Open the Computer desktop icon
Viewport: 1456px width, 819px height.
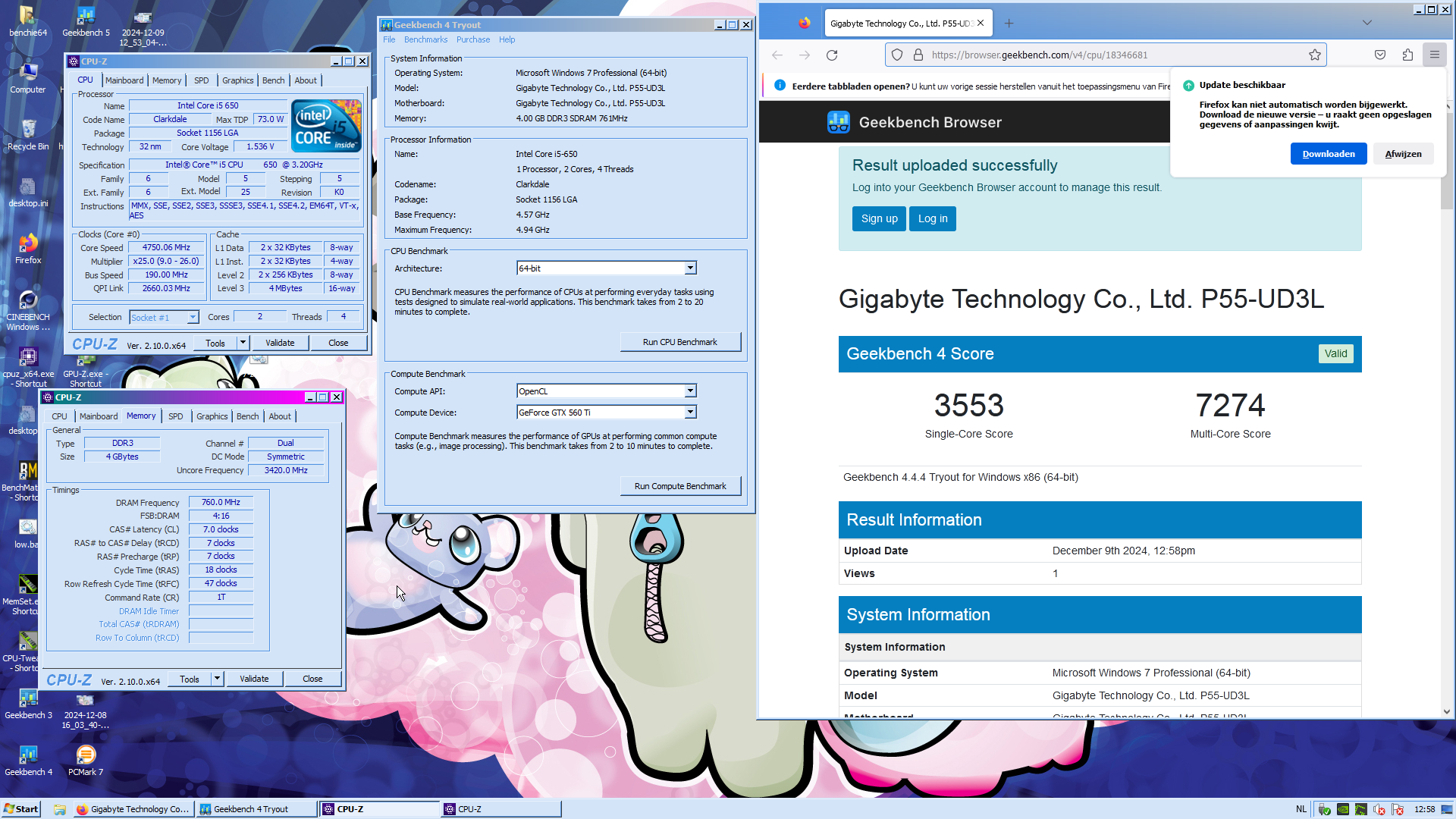(x=27, y=78)
